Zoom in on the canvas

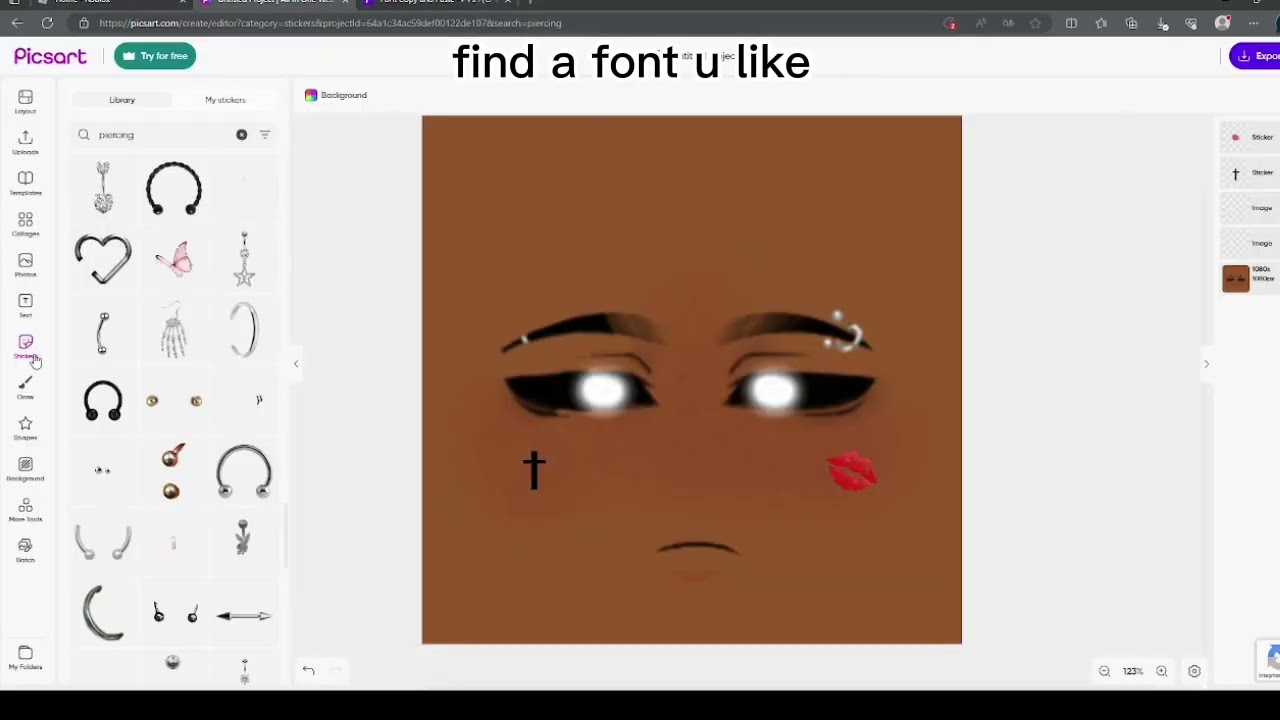tap(1162, 671)
